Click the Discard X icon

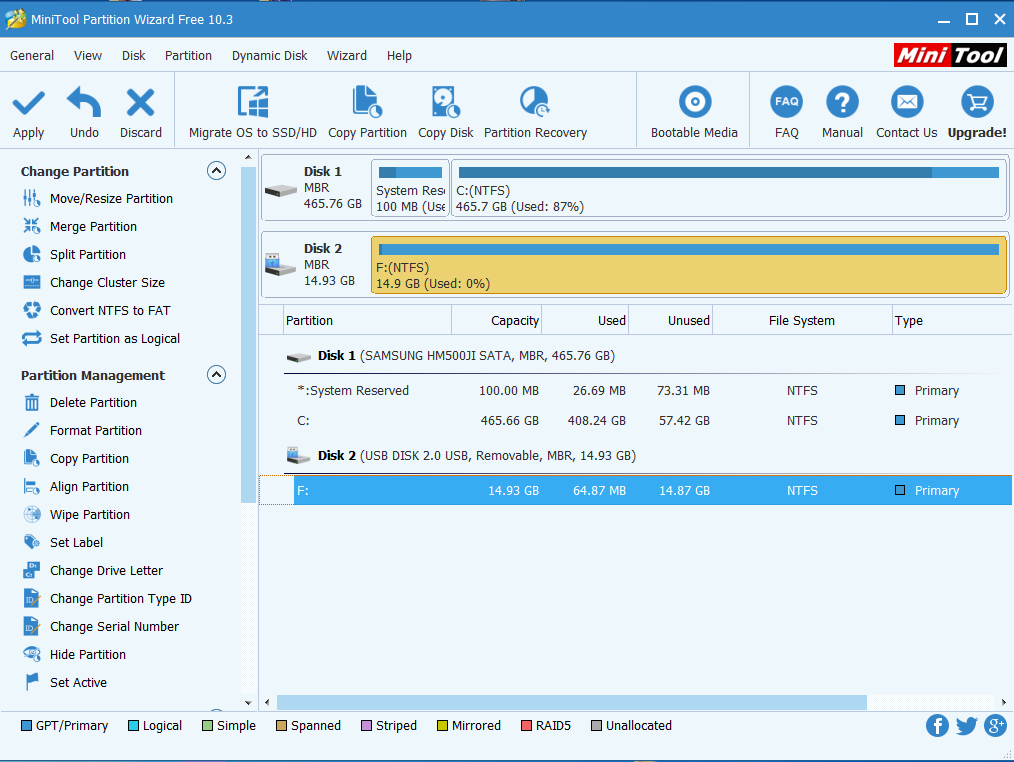click(x=140, y=102)
